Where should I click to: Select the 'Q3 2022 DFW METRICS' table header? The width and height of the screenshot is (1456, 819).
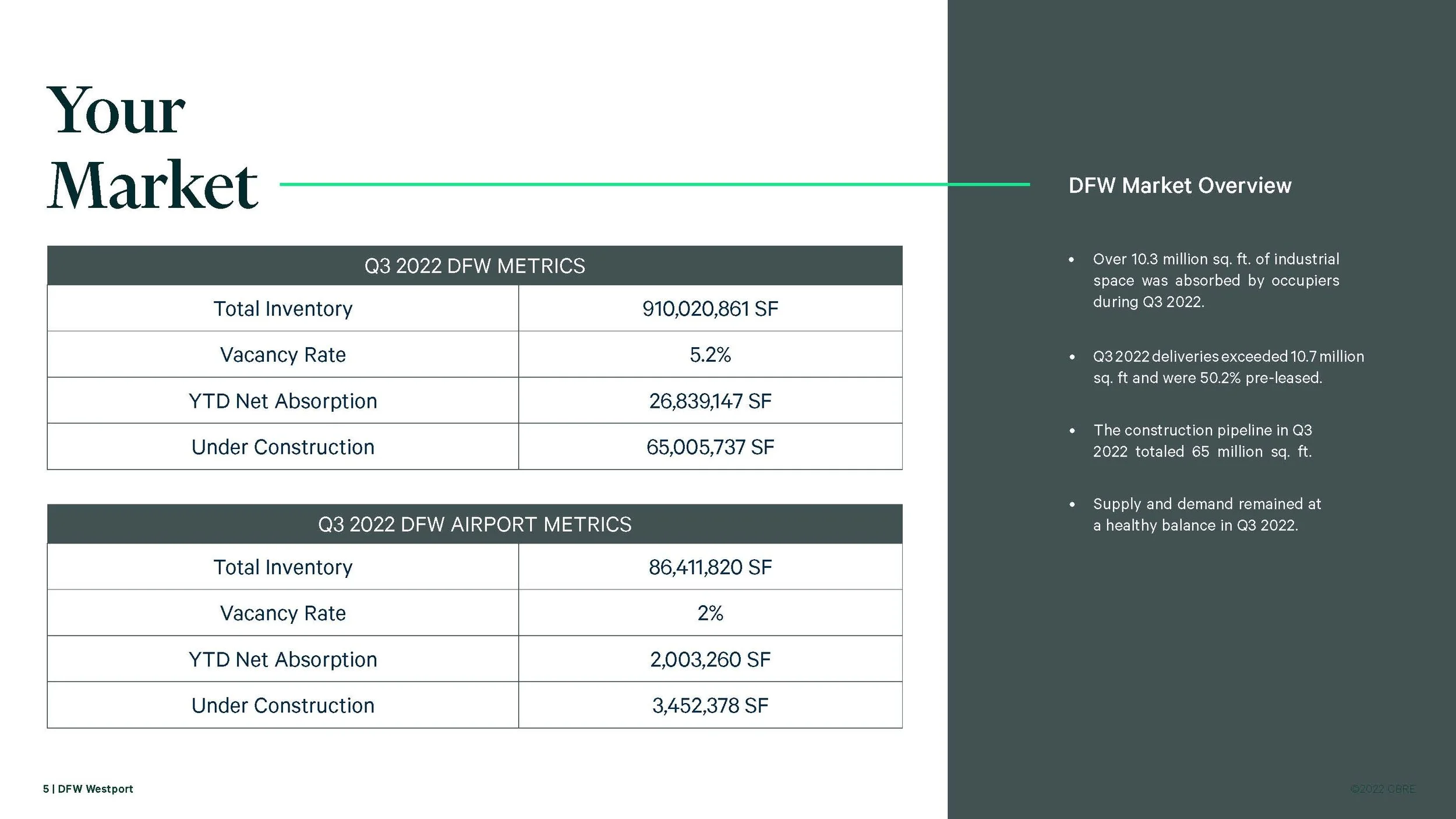click(475, 266)
